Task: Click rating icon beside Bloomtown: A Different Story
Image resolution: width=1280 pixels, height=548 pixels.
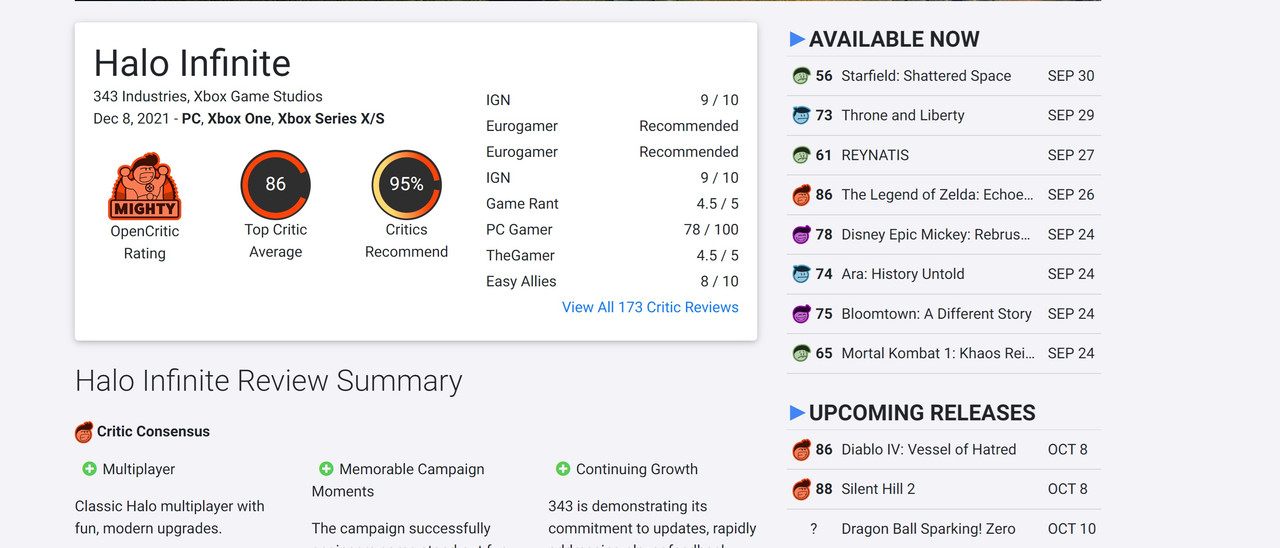Action: 801,314
